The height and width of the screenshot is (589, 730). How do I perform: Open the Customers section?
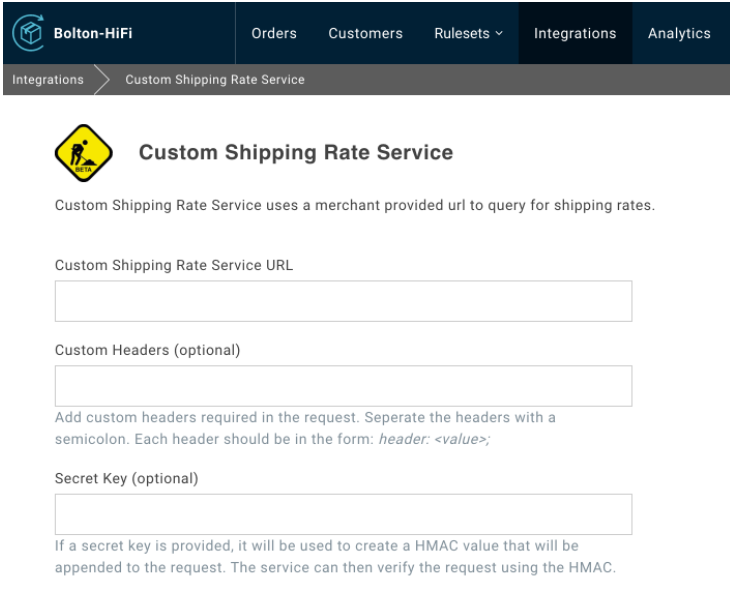tap(365, 33)
